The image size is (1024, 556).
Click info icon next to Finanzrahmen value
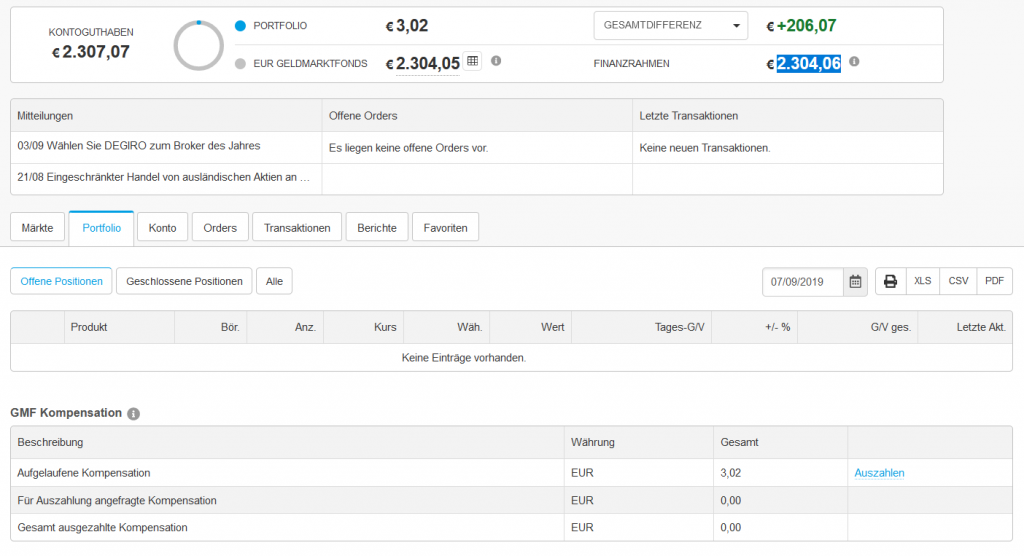pyautogui.click(x=854, y=61)
